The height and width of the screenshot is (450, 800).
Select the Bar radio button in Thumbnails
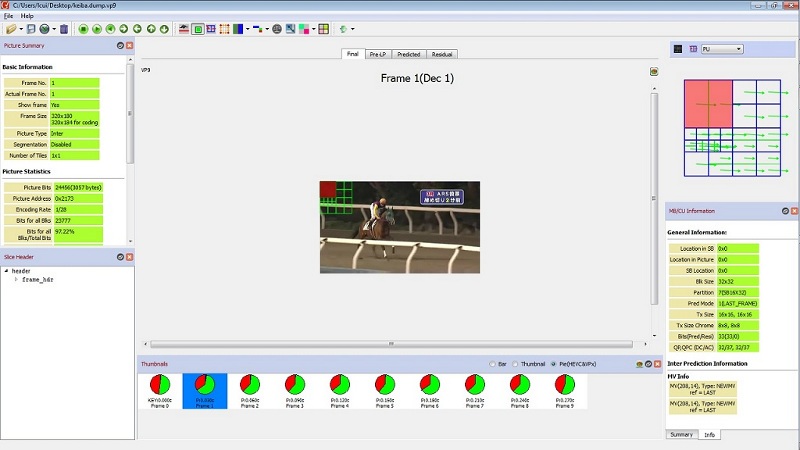[492, 364]
